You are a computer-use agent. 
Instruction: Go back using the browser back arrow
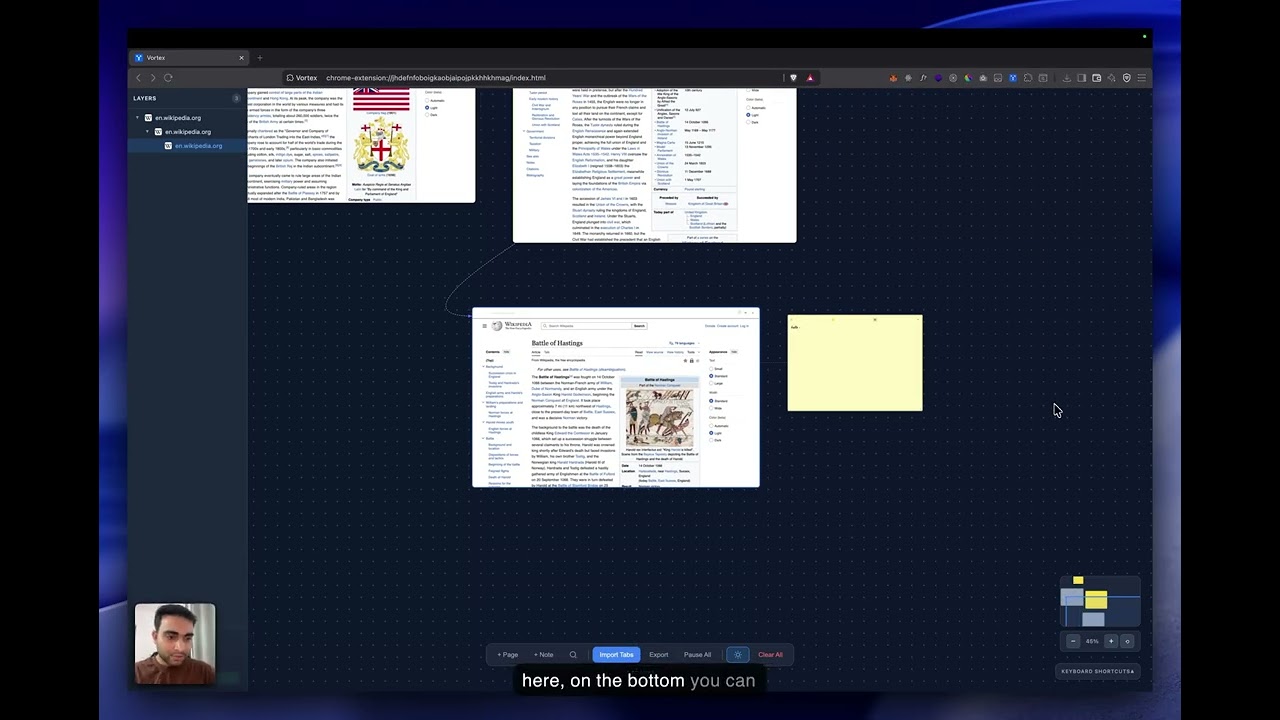point(138,78)
